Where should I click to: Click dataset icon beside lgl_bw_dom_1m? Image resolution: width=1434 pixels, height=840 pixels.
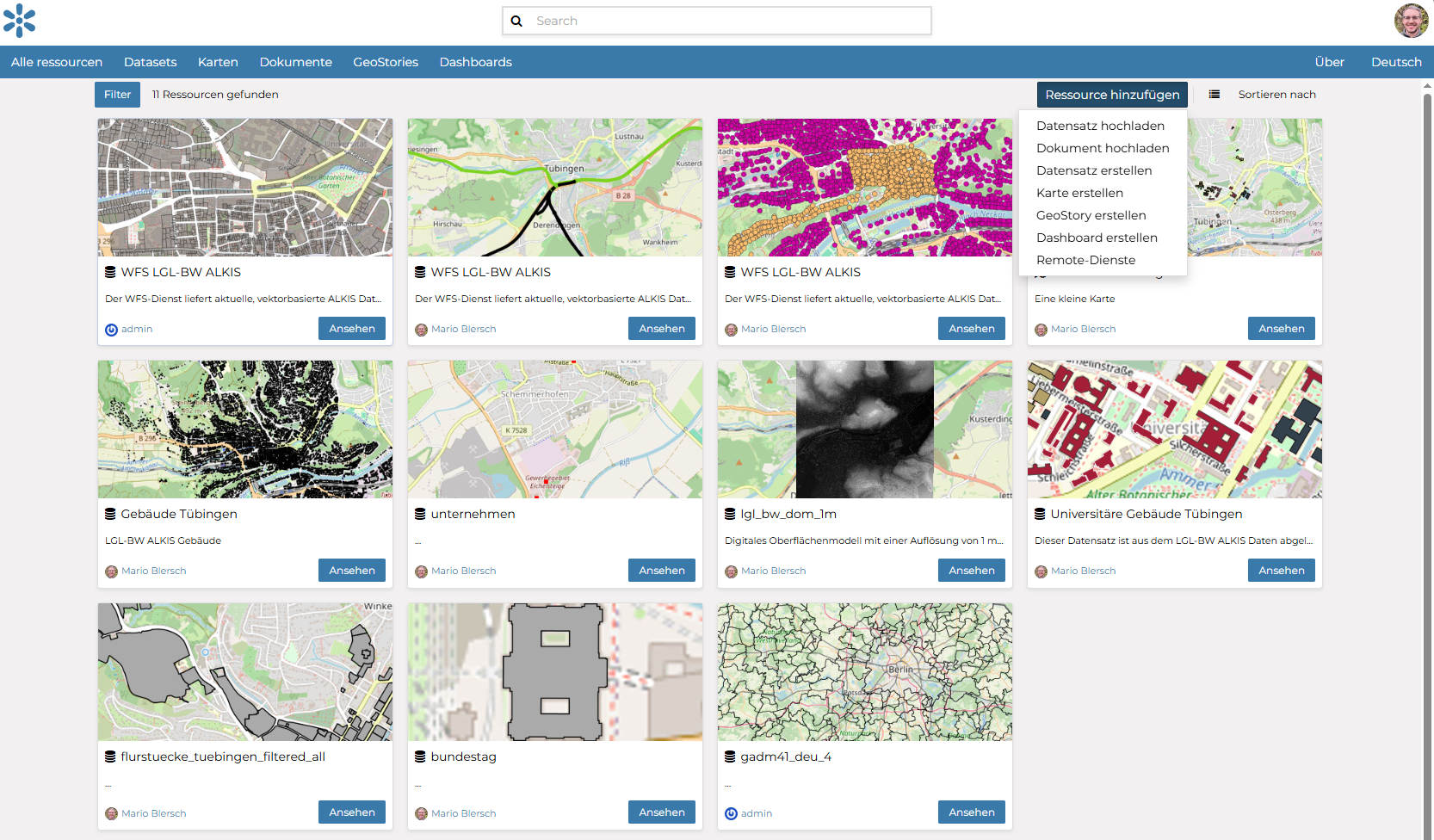coord(730,514)
